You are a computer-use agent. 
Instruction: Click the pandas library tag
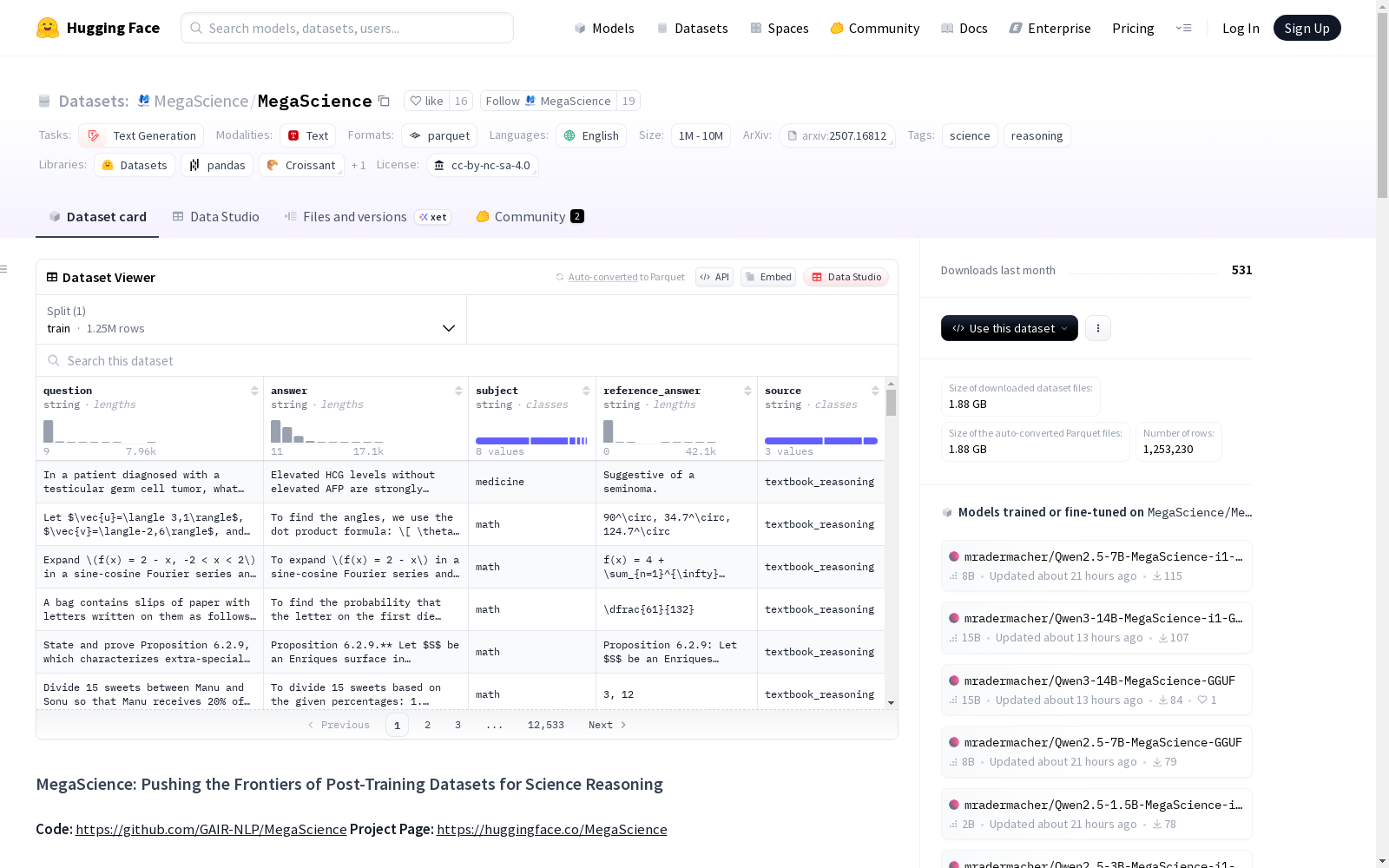point(217,165)
